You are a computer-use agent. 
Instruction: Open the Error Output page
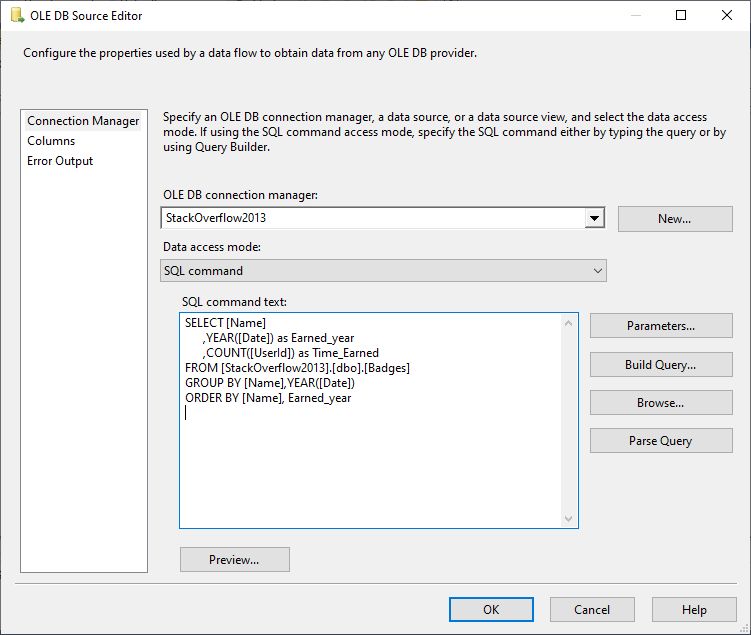pos(60,161)
